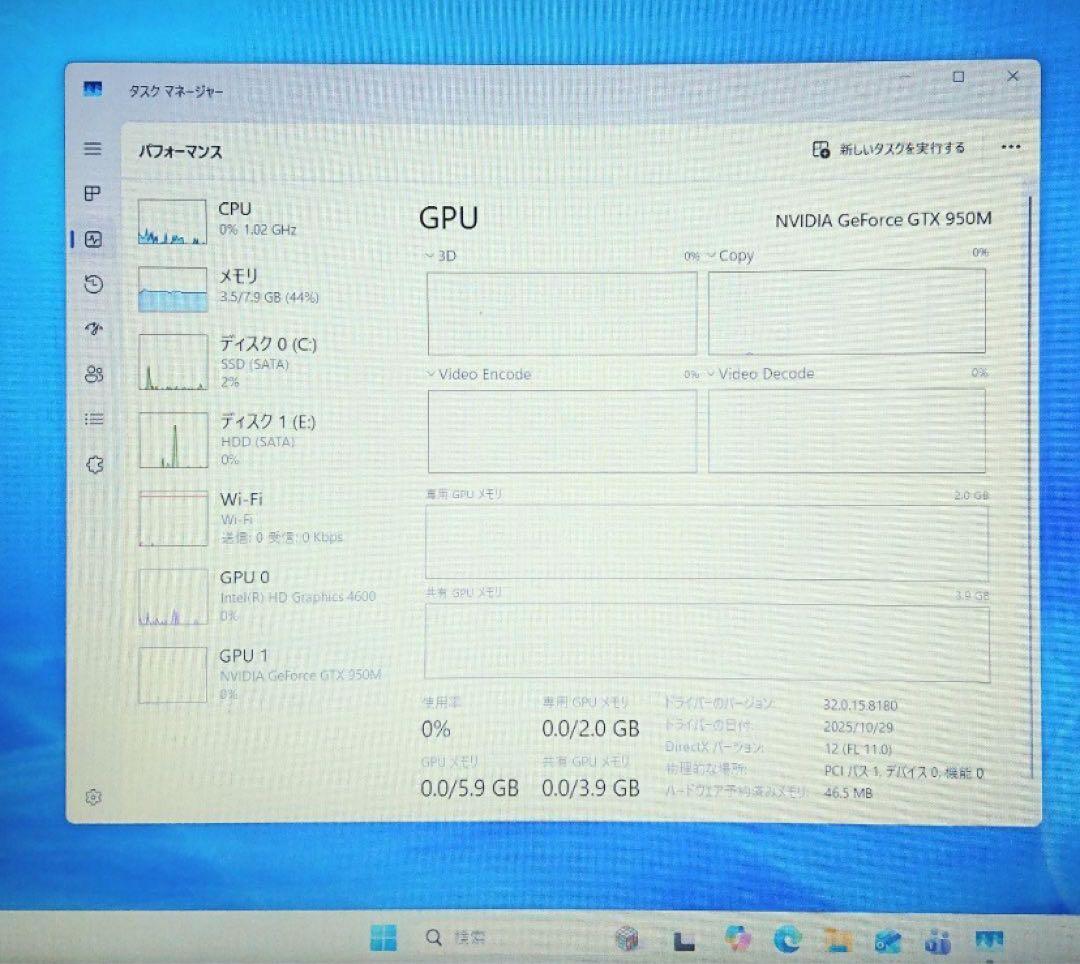The image size is (1080, 964).
Task: Open the Services section icon
Action: (x=93, y=464)
